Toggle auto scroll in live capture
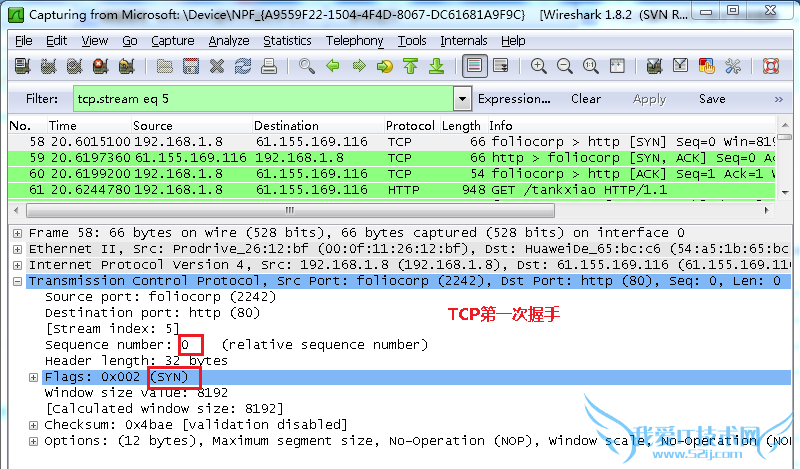 (x=501, y=66)
